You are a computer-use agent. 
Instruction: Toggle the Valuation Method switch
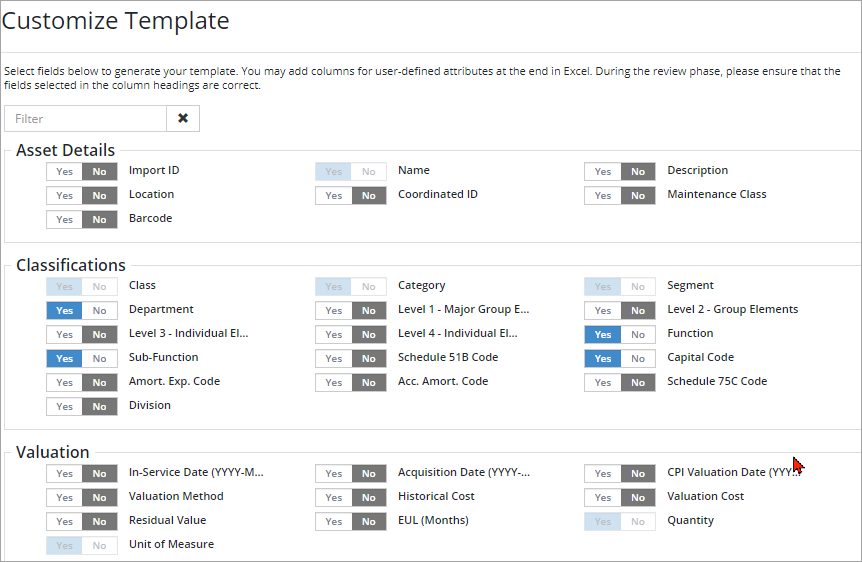[81, 497]
